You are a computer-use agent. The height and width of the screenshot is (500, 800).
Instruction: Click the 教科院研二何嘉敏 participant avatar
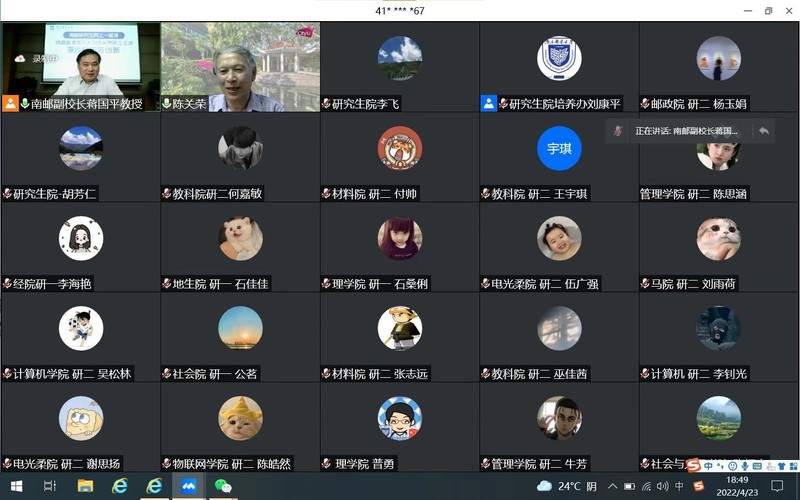(240, 148)
